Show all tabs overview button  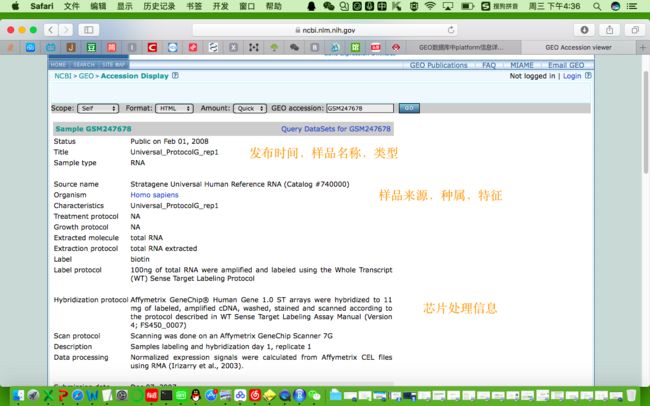(x=635, y=30)
